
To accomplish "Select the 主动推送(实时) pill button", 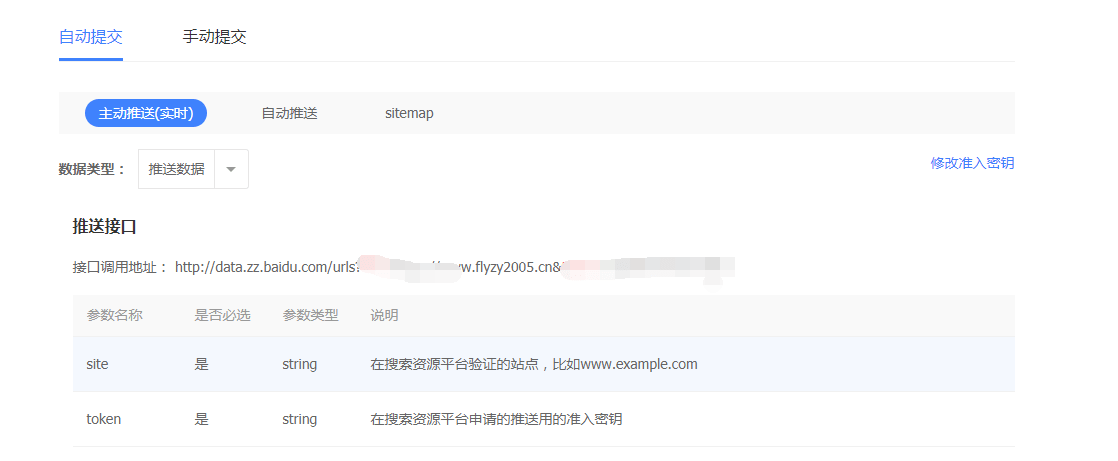I will click(x=145, y=113).
